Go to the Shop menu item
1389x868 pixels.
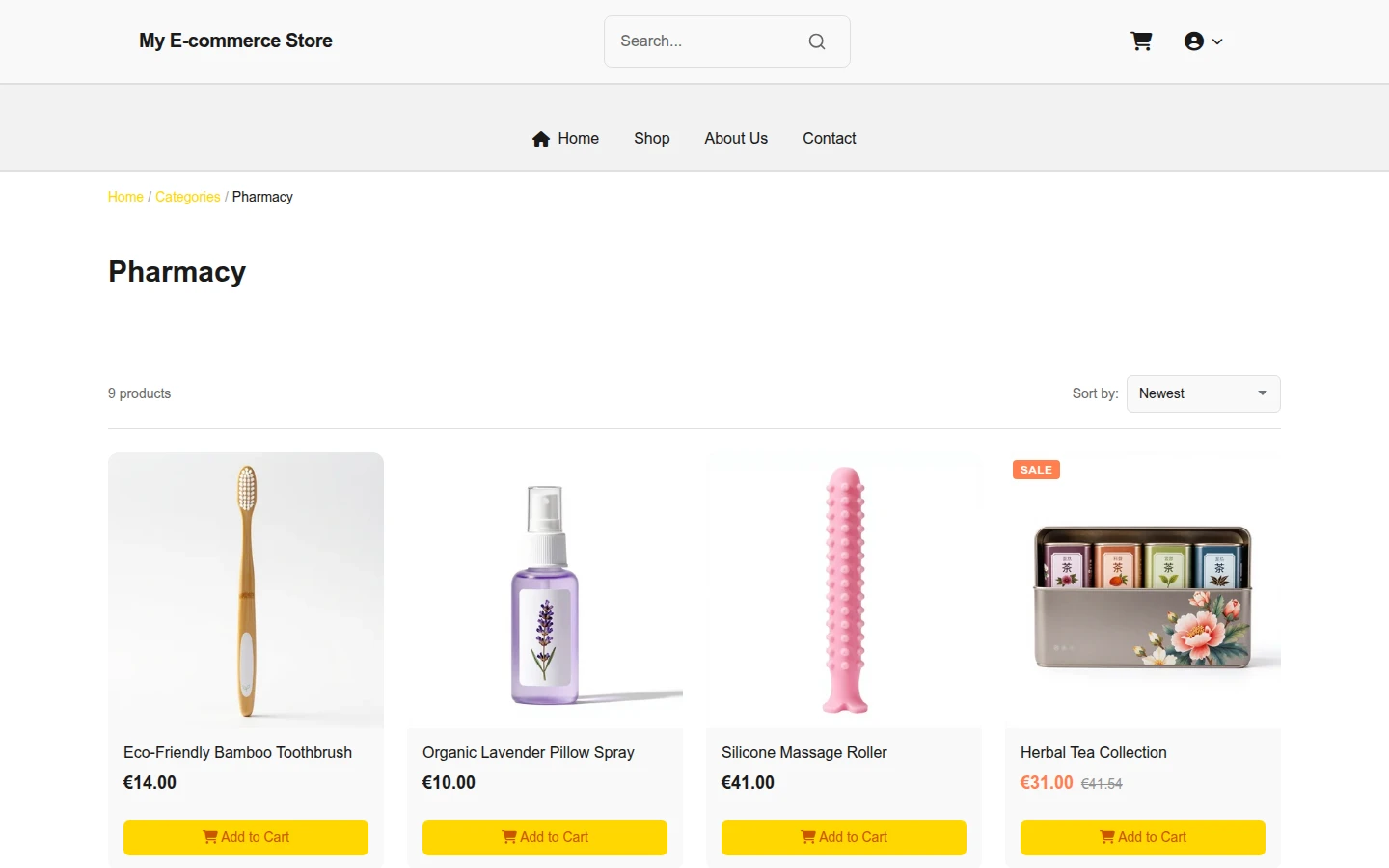pyautogui.click(x=652, y=139)
